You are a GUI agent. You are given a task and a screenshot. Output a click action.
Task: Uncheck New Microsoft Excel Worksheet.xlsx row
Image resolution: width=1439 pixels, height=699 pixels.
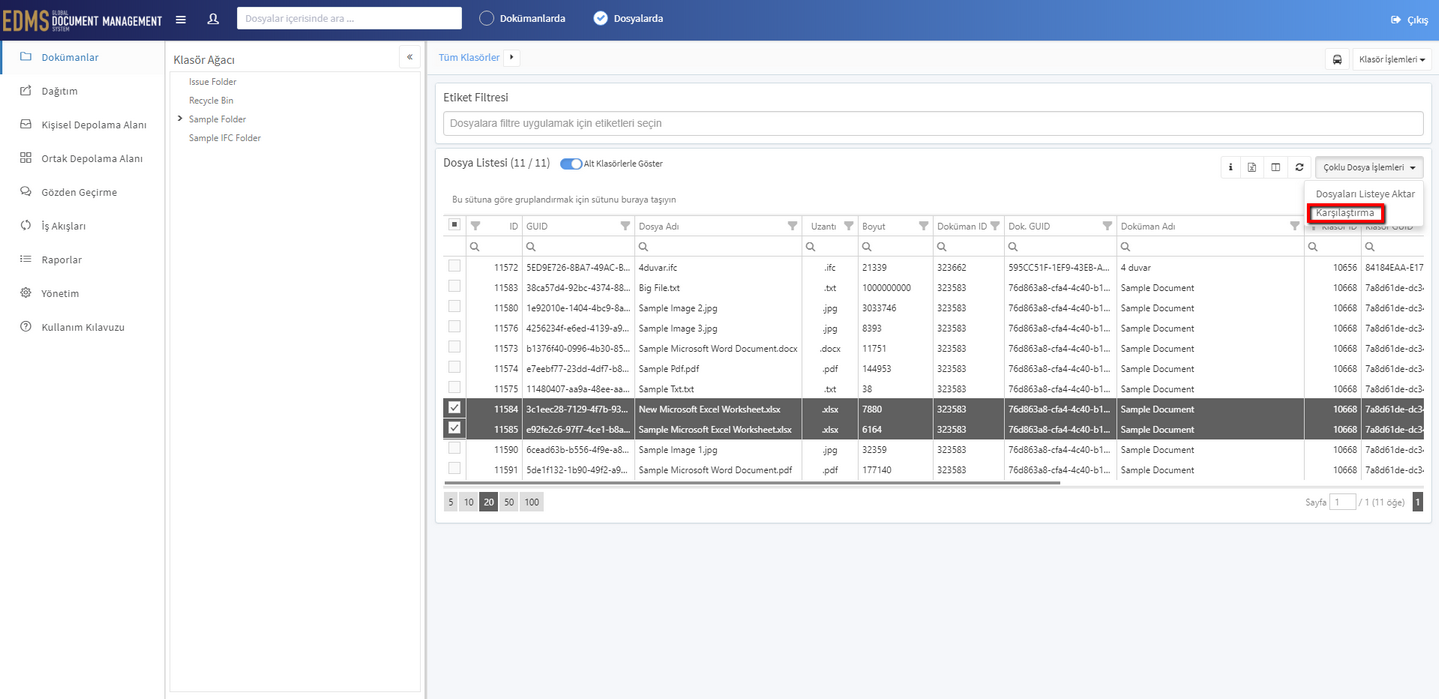coord(455,408)
